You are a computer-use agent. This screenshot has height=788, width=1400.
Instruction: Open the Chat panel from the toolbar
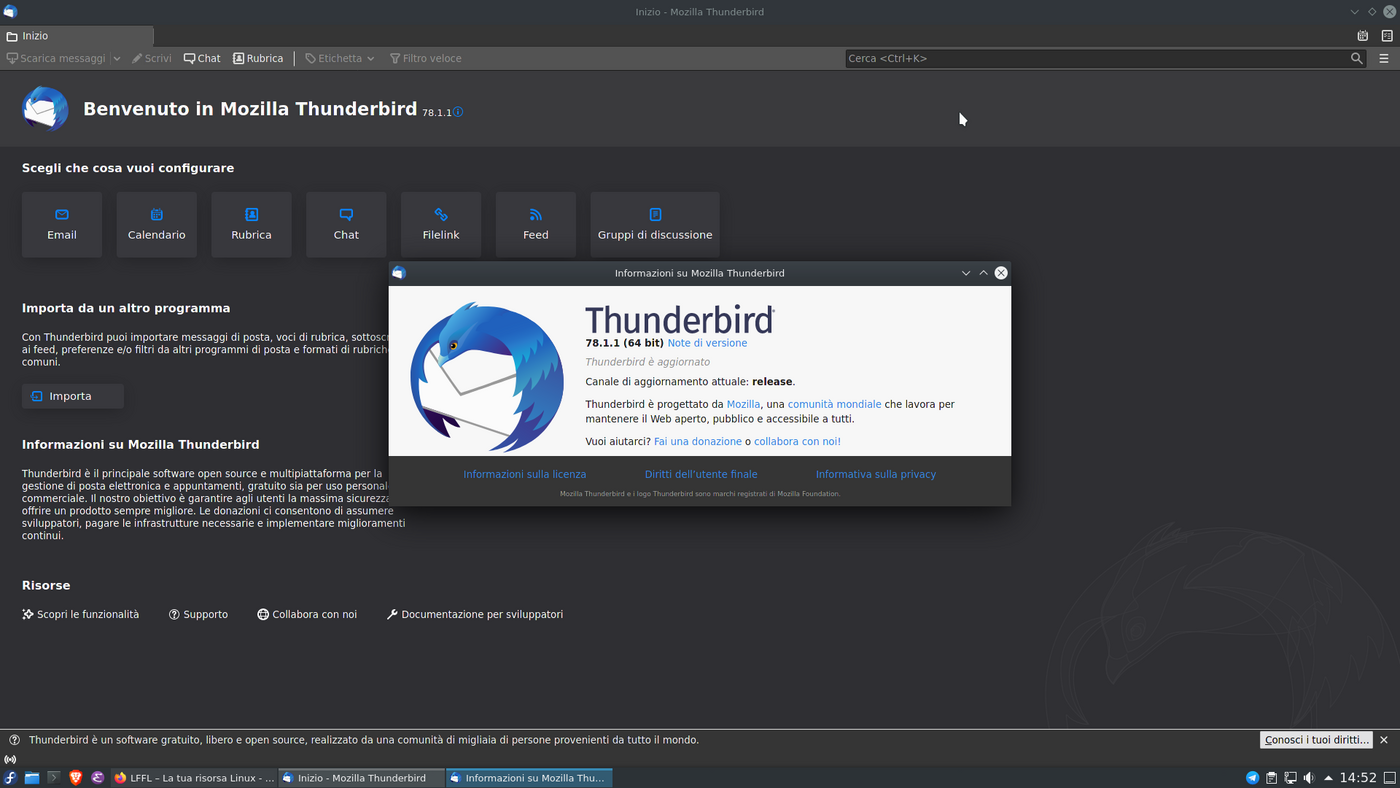tap(201, 58)
